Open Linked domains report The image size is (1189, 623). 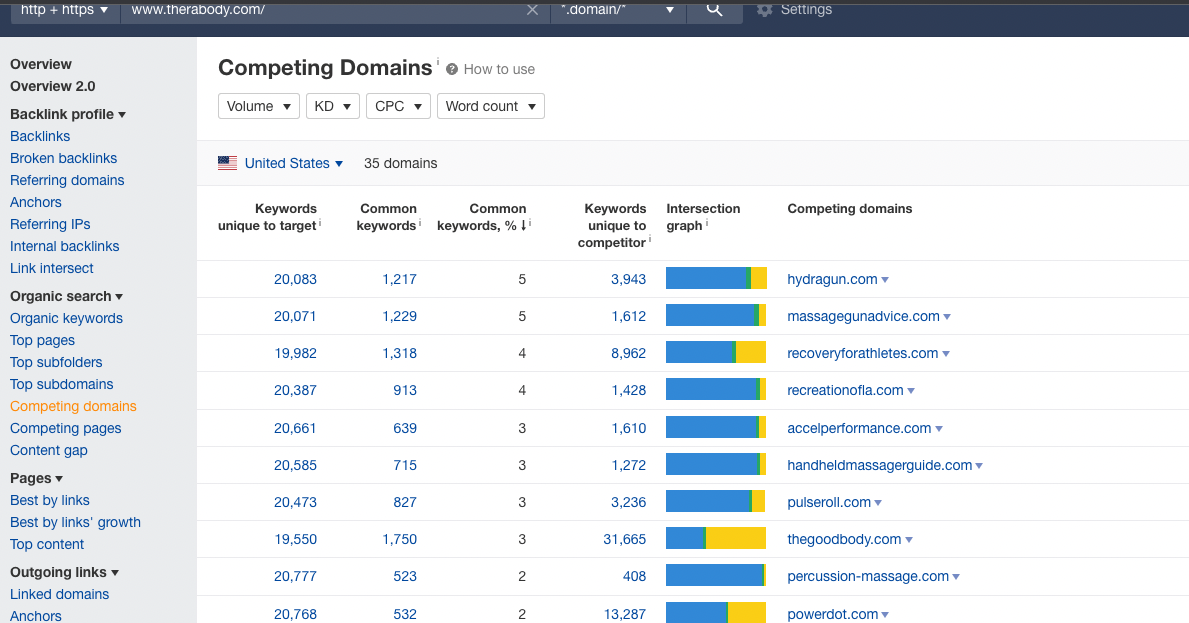click(59, 594)
